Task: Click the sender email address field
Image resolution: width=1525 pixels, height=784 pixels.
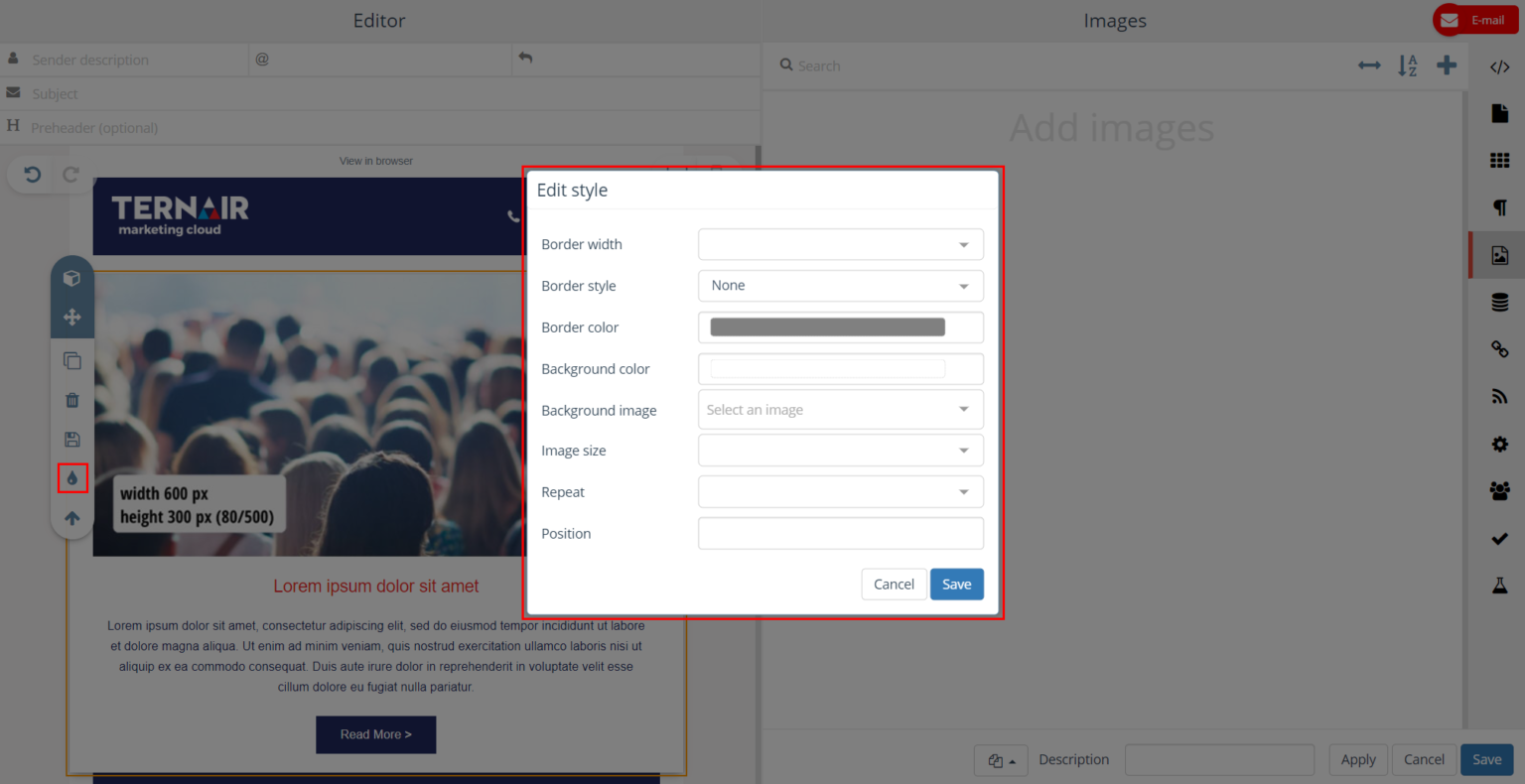Action: (380, 60)
